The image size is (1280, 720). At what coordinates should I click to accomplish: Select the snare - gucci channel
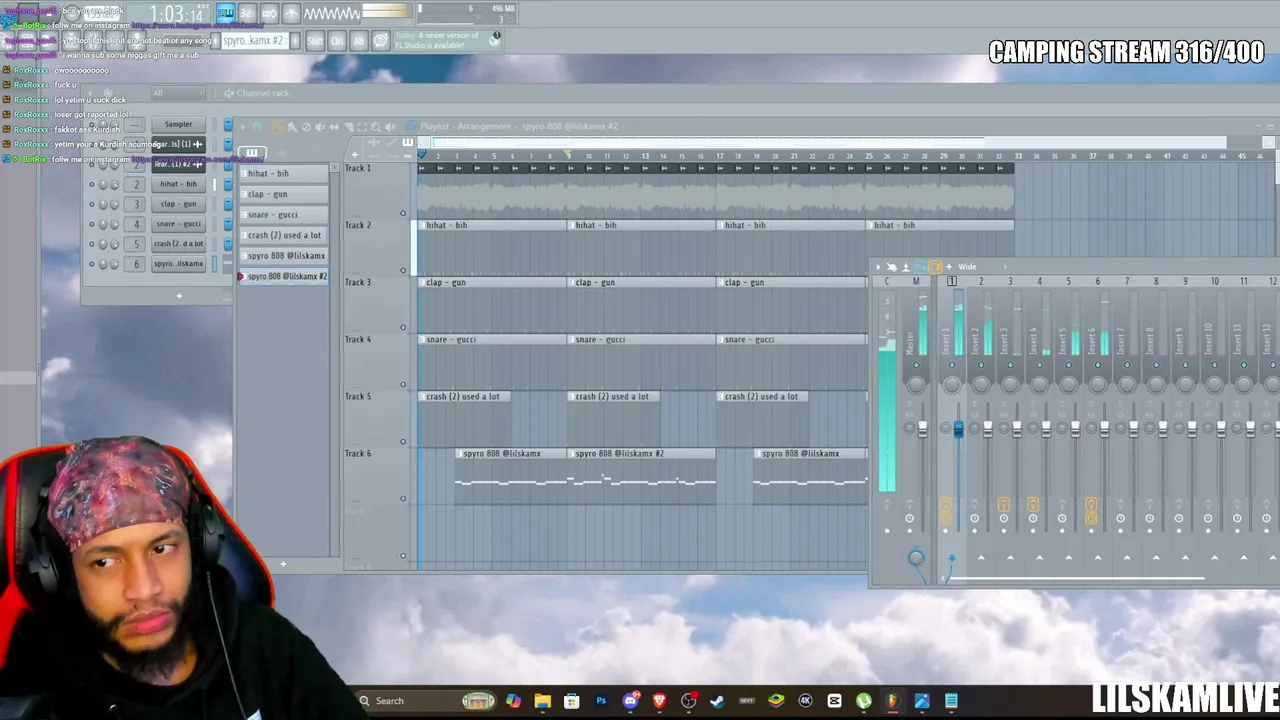(x=178, y=224)
